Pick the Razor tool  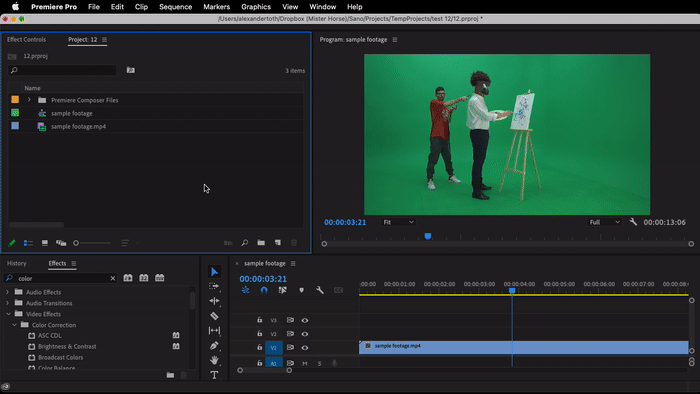pyautogui.click(x=214, y=316)
